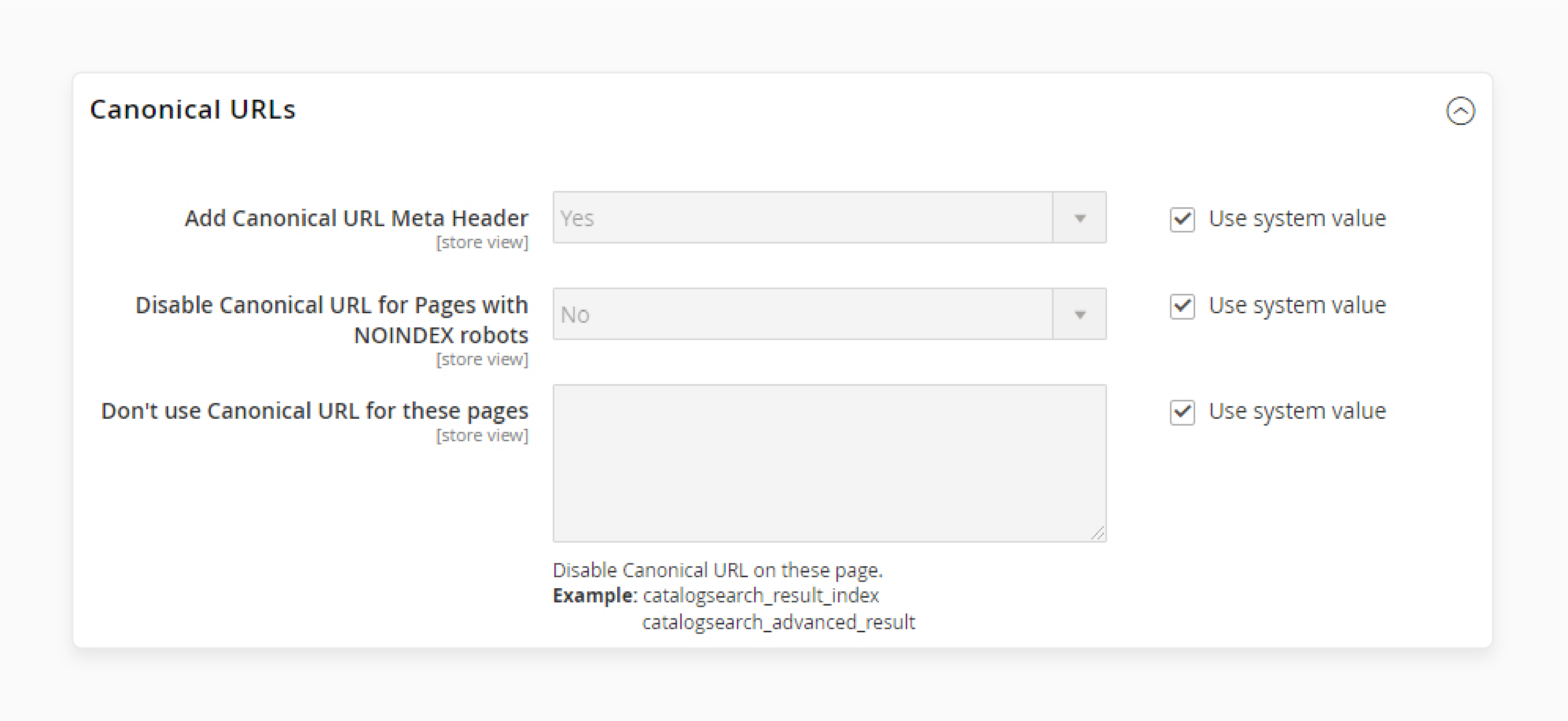Image resolution: width=1568 pixels, height=721 pixels.
Task: Collapse the Canonical URLs section
Action: point(1460,111)
